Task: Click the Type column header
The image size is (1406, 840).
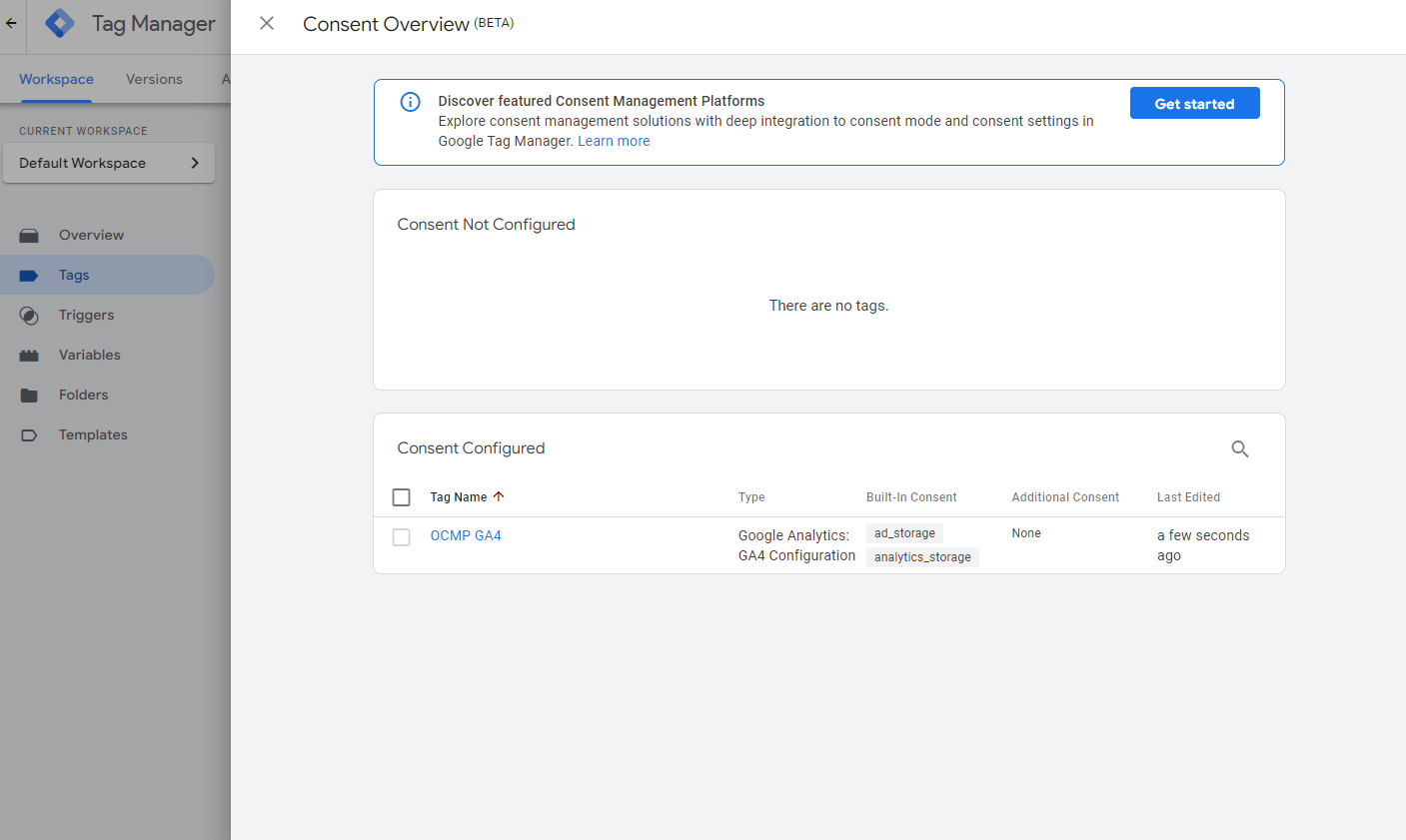Action: 751,496
